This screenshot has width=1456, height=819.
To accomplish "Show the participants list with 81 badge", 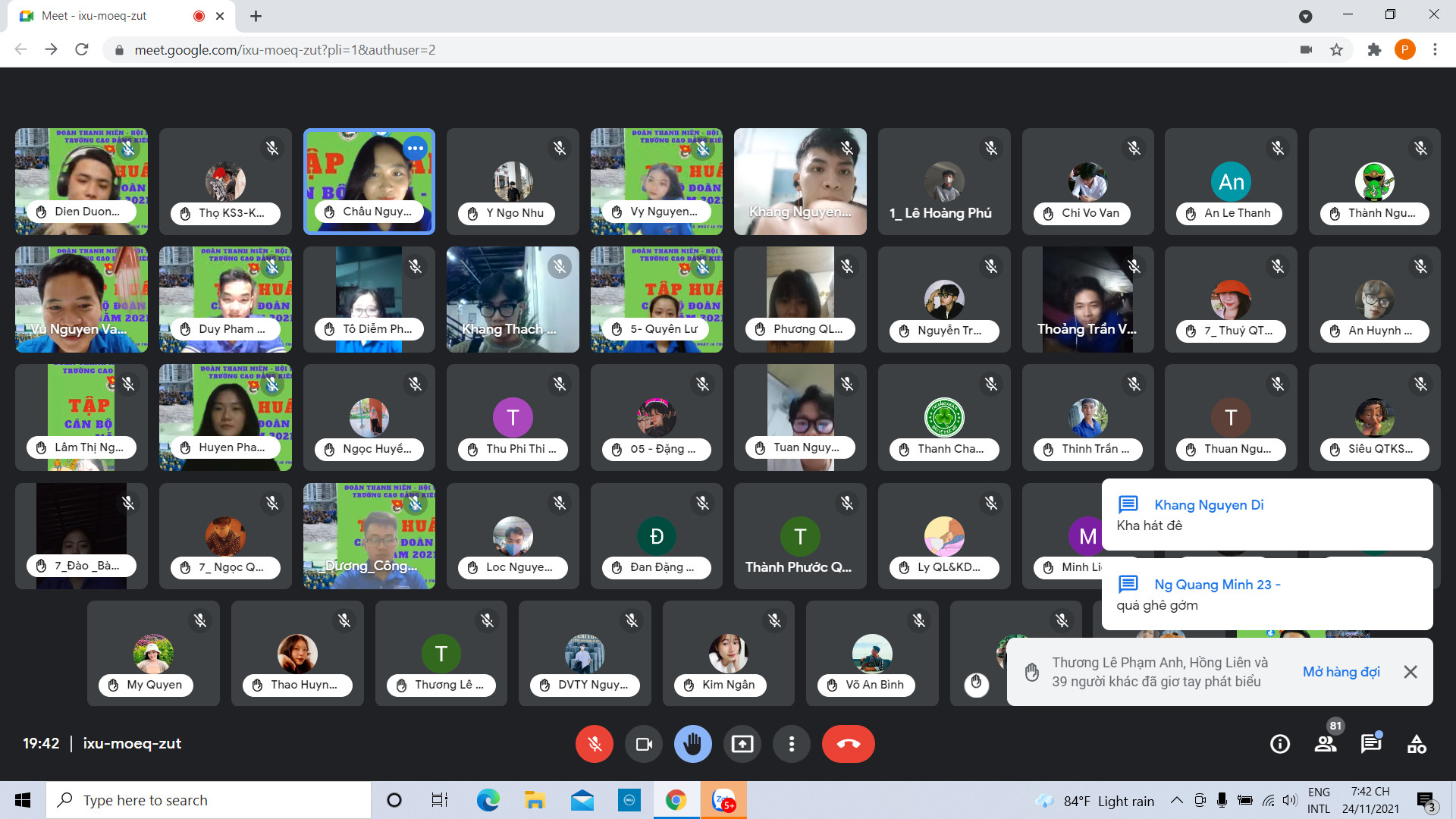I will click(x=1326, y=744).
